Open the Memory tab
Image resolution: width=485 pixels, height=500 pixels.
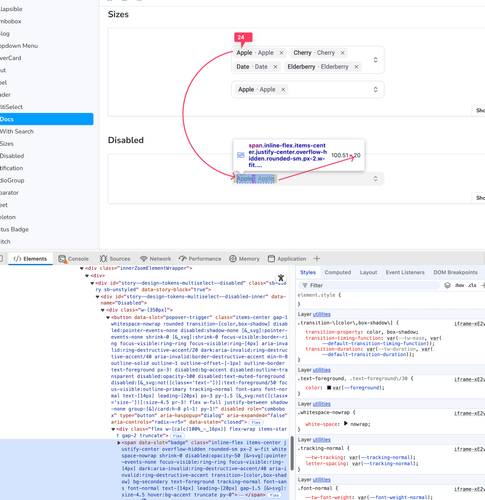[244, 259]
